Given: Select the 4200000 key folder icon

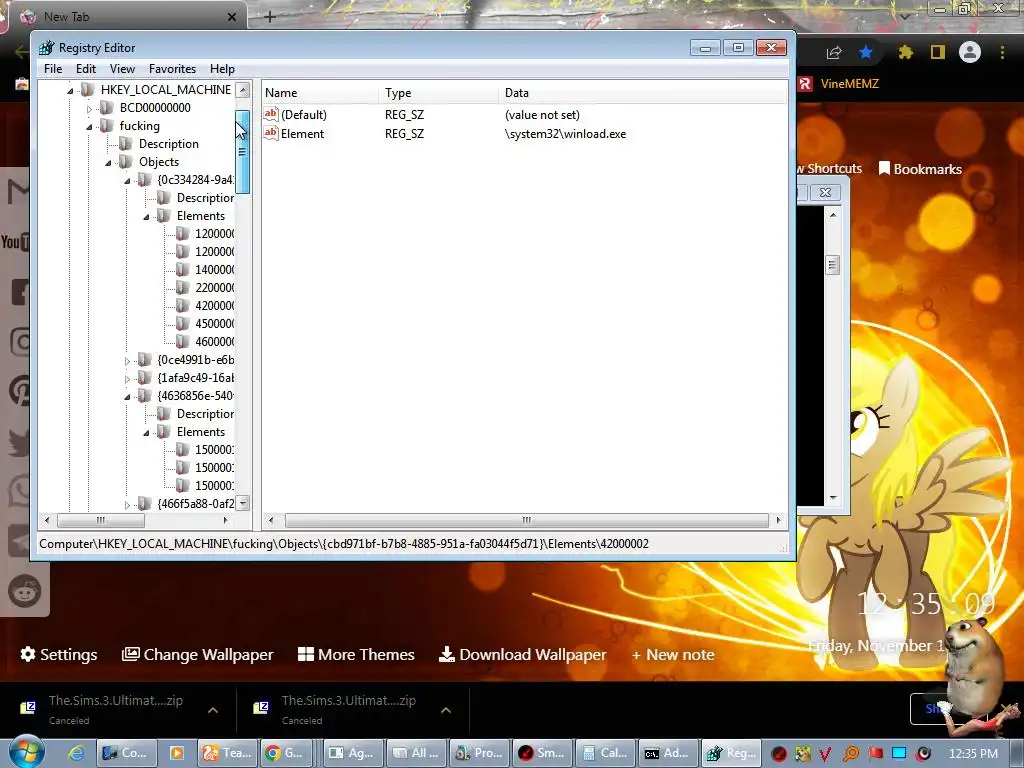Looking at the screenshot, I should (x=183, y=305).
